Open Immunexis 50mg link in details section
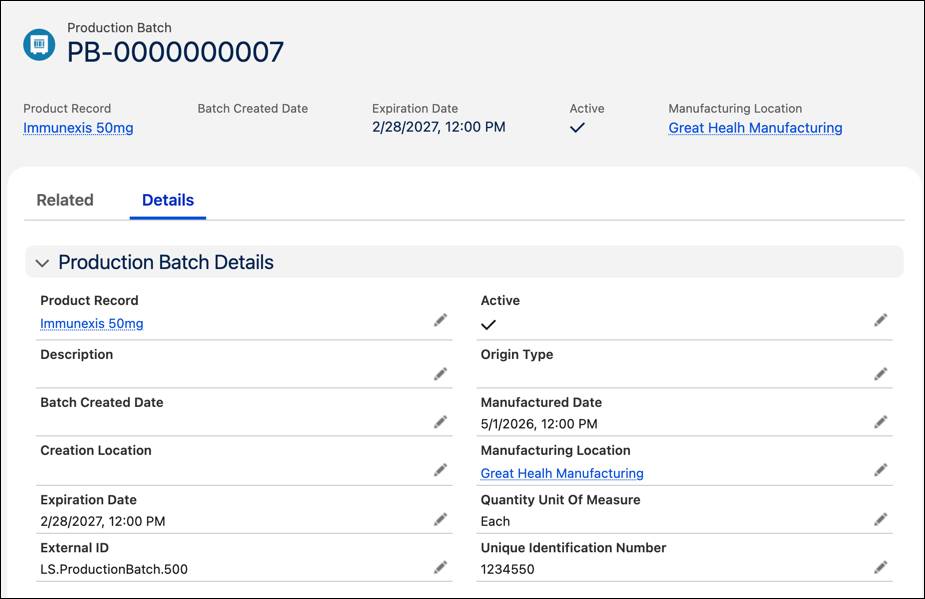Screen dimensions: 925x599 tap(91, 323)
